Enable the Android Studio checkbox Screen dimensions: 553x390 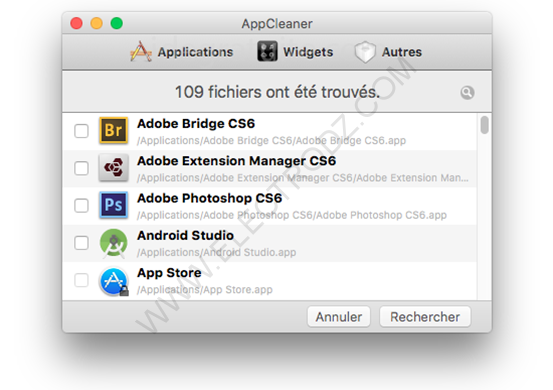point(81,243)
